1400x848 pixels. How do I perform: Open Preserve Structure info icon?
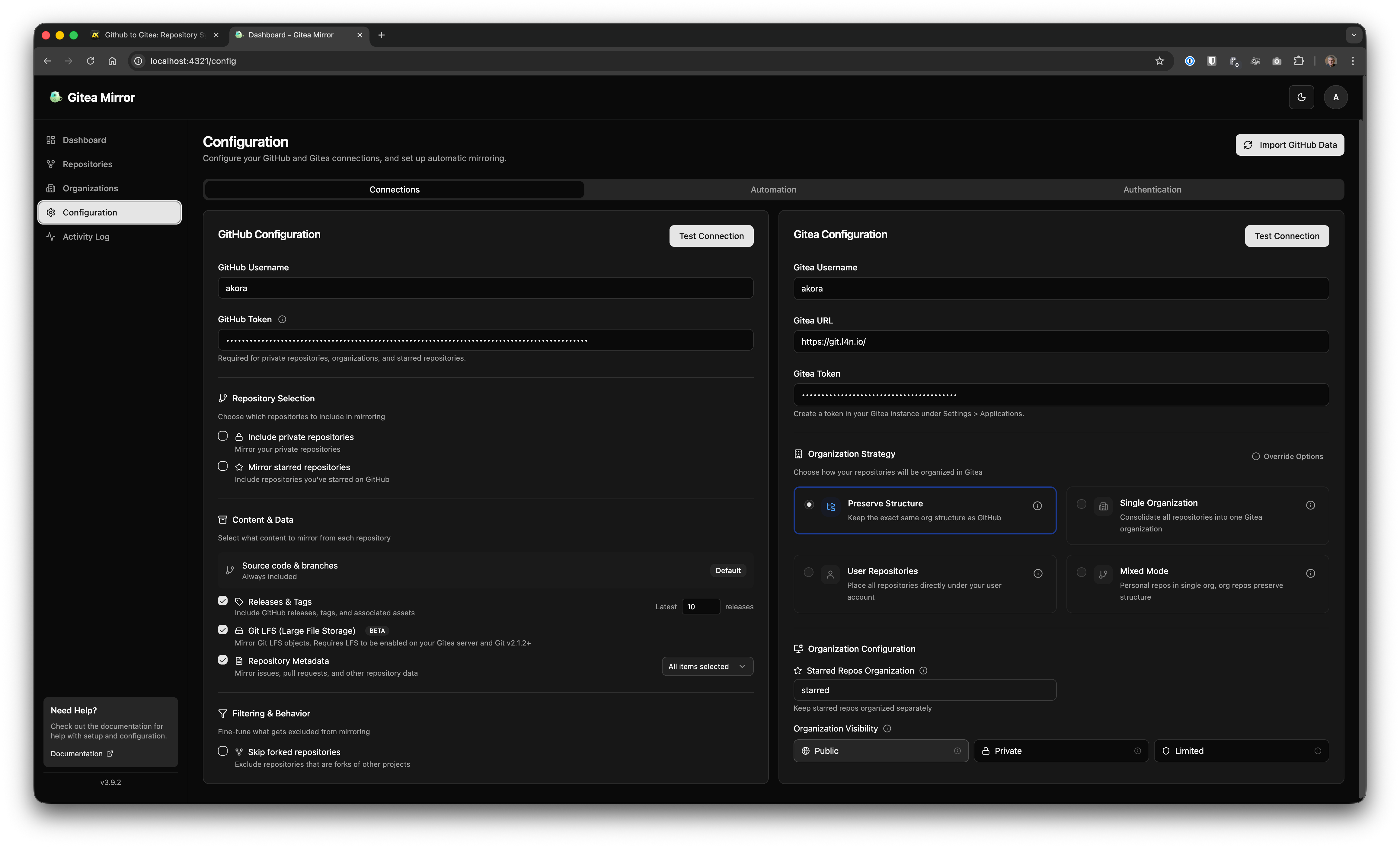click(1037, 505)
